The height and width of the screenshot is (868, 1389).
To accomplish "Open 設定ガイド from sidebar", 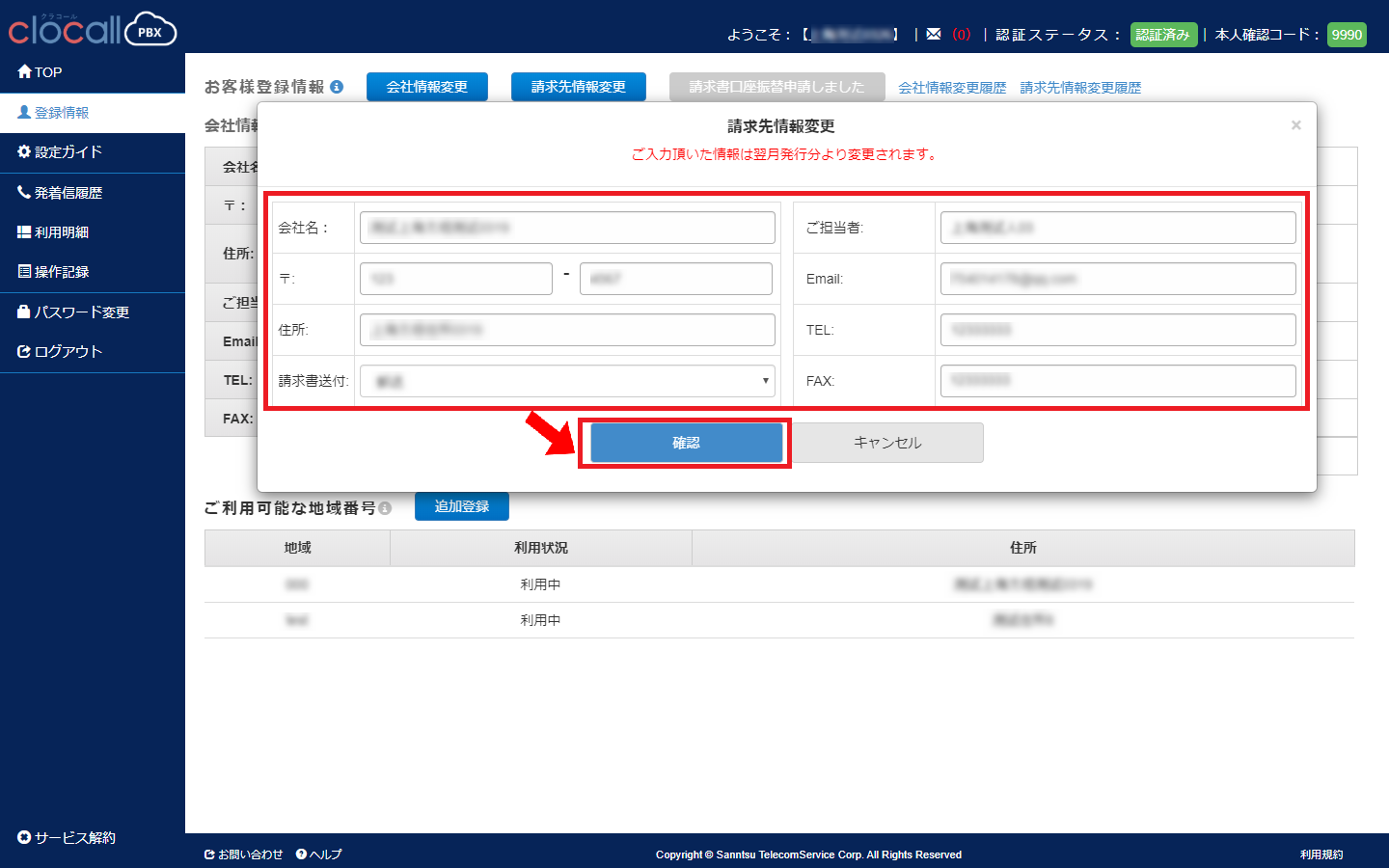I will point(60,152).
